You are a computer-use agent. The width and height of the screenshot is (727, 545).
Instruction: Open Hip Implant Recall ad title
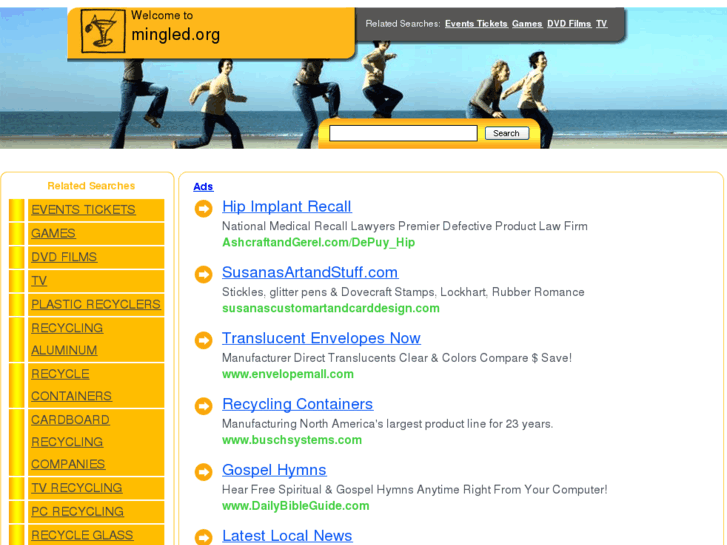pos(287,206)
